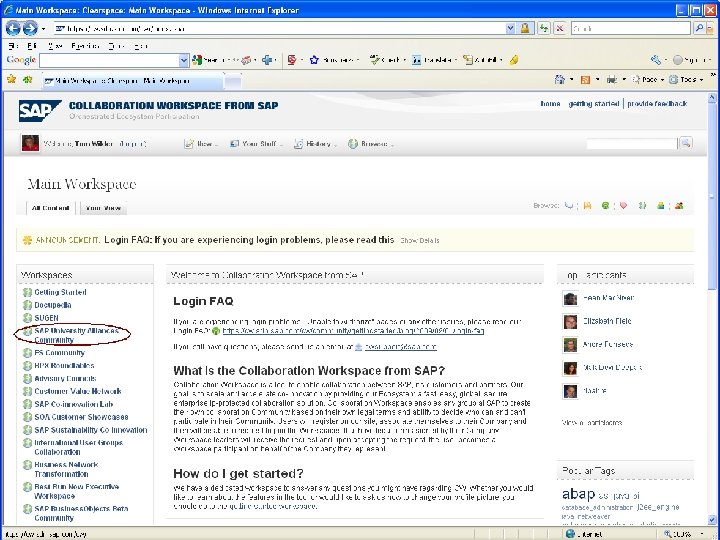This screenshot has width=720, height=540.
Task: Click the home link in SAP header
Action: (x=550, y=104)
